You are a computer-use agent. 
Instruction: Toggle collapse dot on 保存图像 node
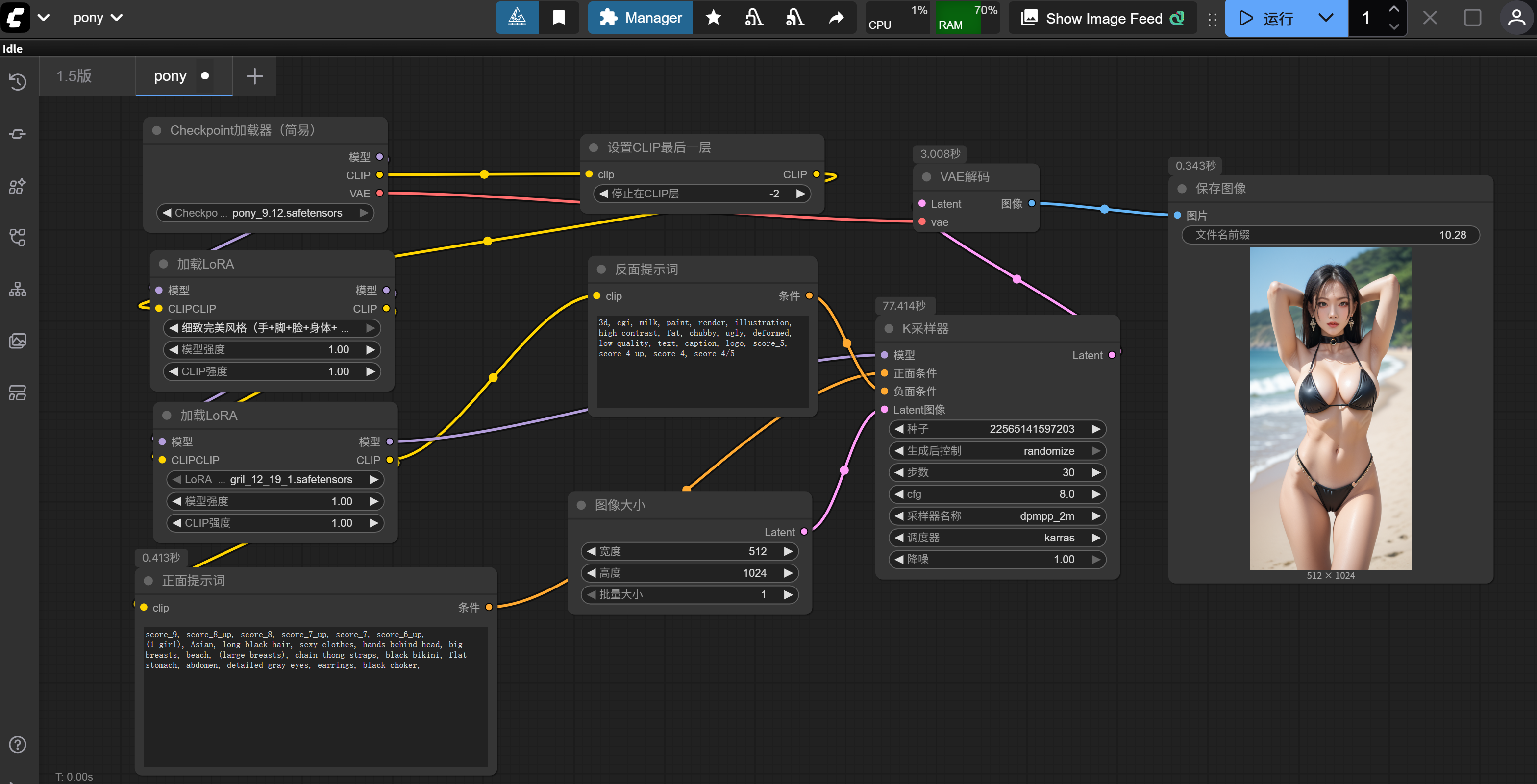[x=1181, y=189]
